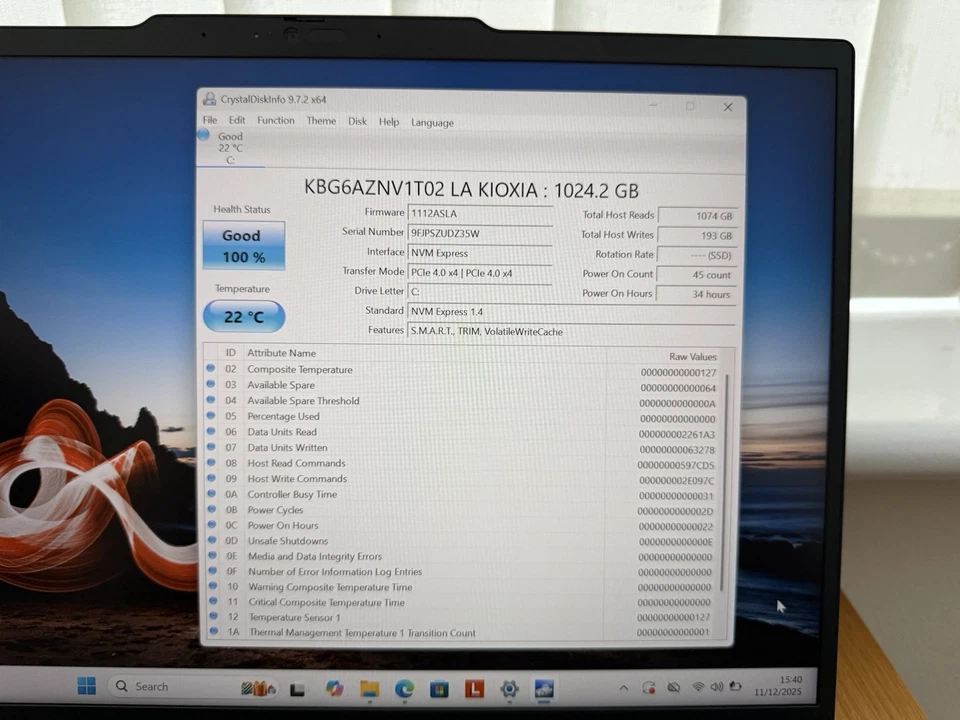Open Microsoft Store from the taskbar
Image resolution: width=960 pixels, height=720 pixels.
point(439,689)
